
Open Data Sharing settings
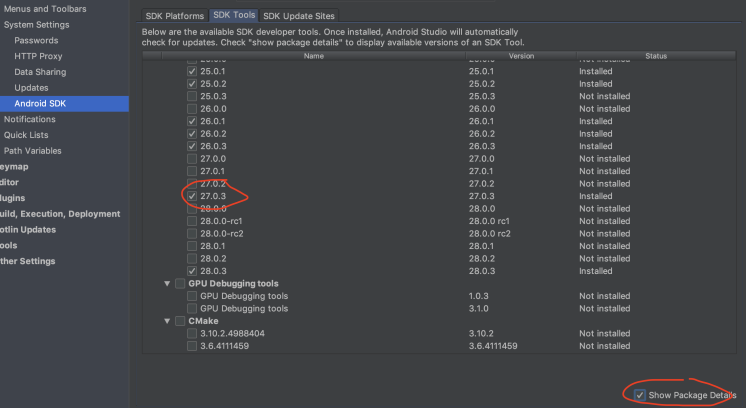40,72
